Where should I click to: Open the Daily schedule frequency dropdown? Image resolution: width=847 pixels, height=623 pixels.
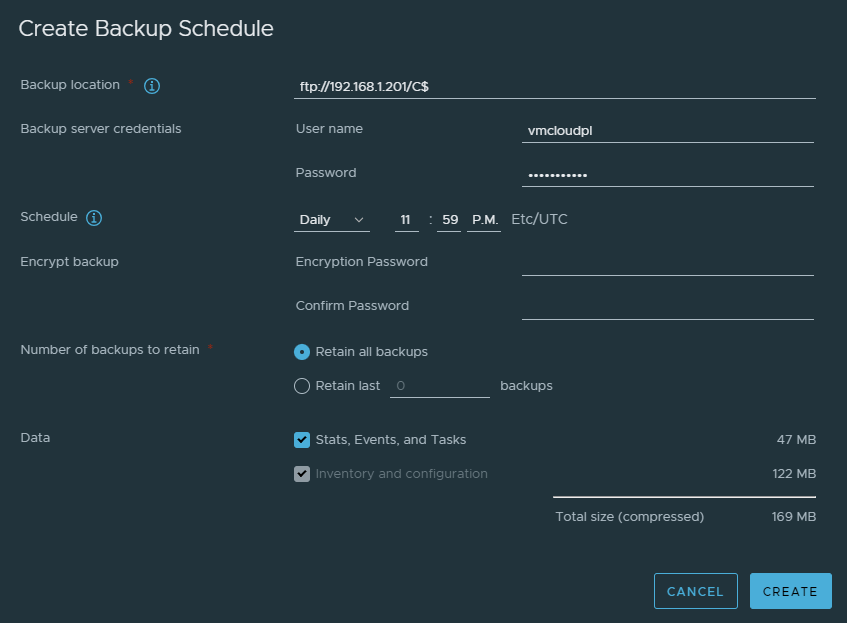(x=332, y=220)
